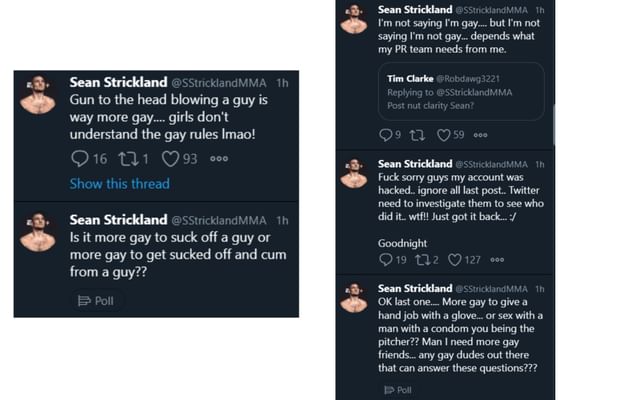Open more options on the "PR team" tweet

tap(481, 135)
